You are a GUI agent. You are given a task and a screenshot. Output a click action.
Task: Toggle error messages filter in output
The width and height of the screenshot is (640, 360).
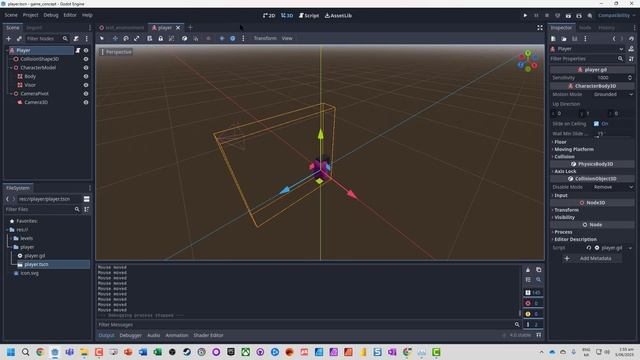tap(533, 303)
